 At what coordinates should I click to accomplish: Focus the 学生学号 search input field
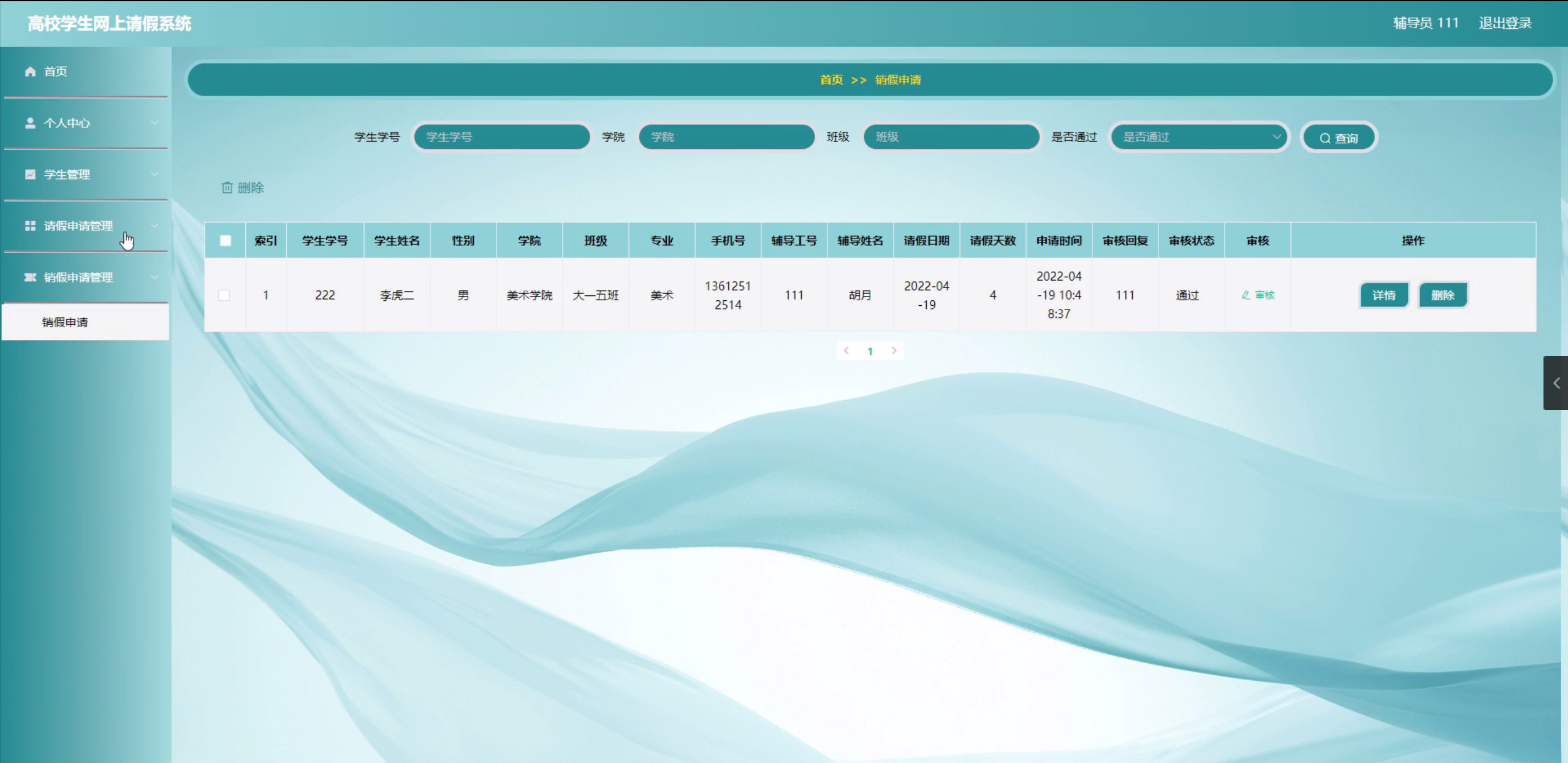pyautogui.click(x=501, y=137)
